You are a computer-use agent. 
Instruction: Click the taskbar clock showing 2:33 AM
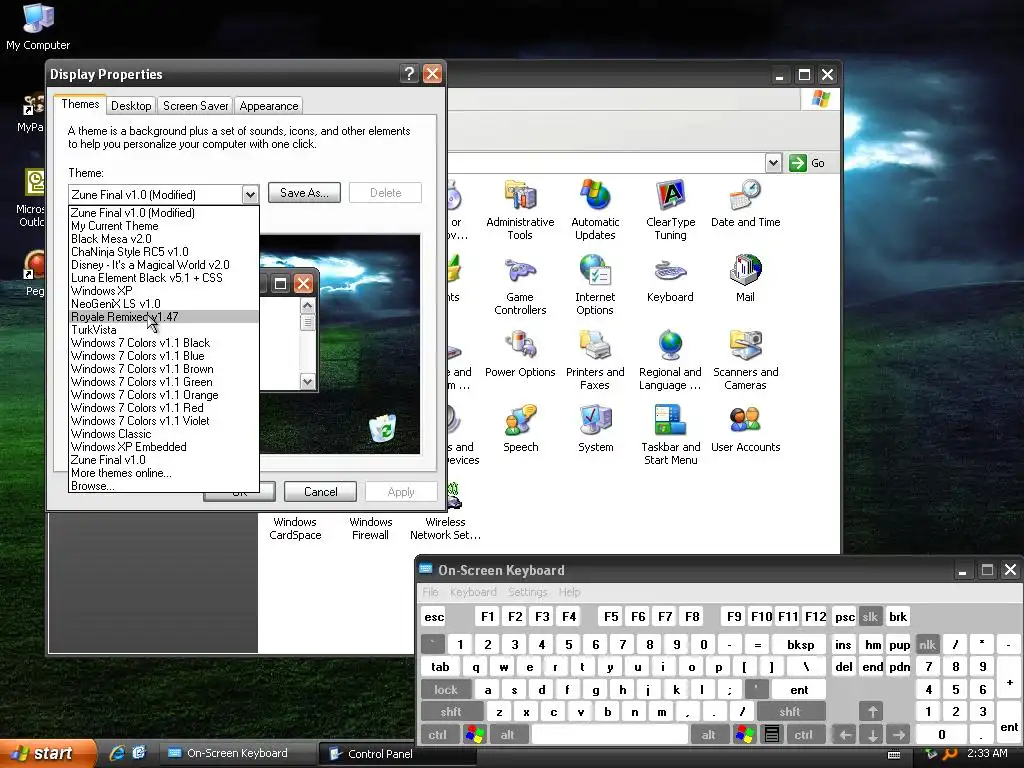click(x=987, y=753)
